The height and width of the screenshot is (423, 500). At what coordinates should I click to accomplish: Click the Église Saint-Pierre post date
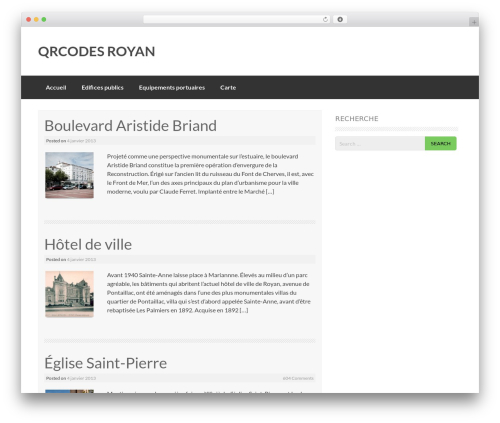coord(82,378)
